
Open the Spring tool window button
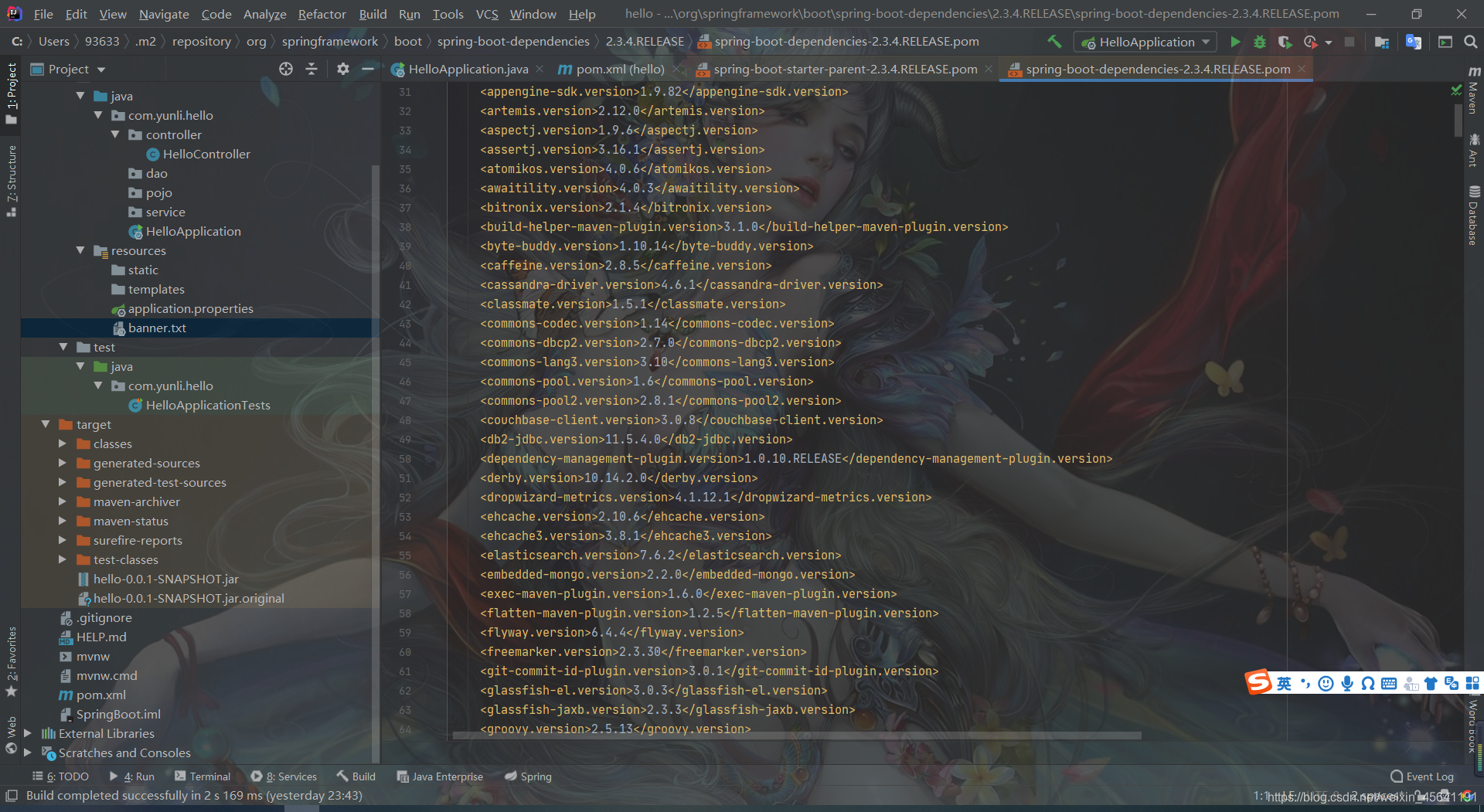528,776
